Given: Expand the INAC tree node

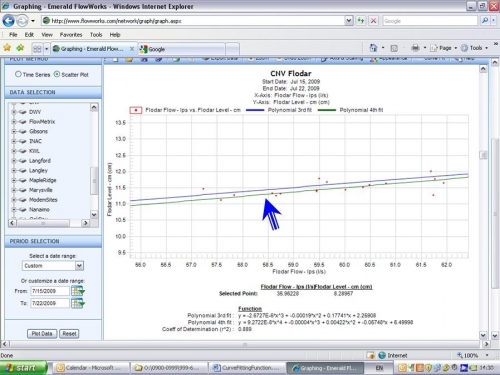Looking at the screenshot, I should pos(14,141).
